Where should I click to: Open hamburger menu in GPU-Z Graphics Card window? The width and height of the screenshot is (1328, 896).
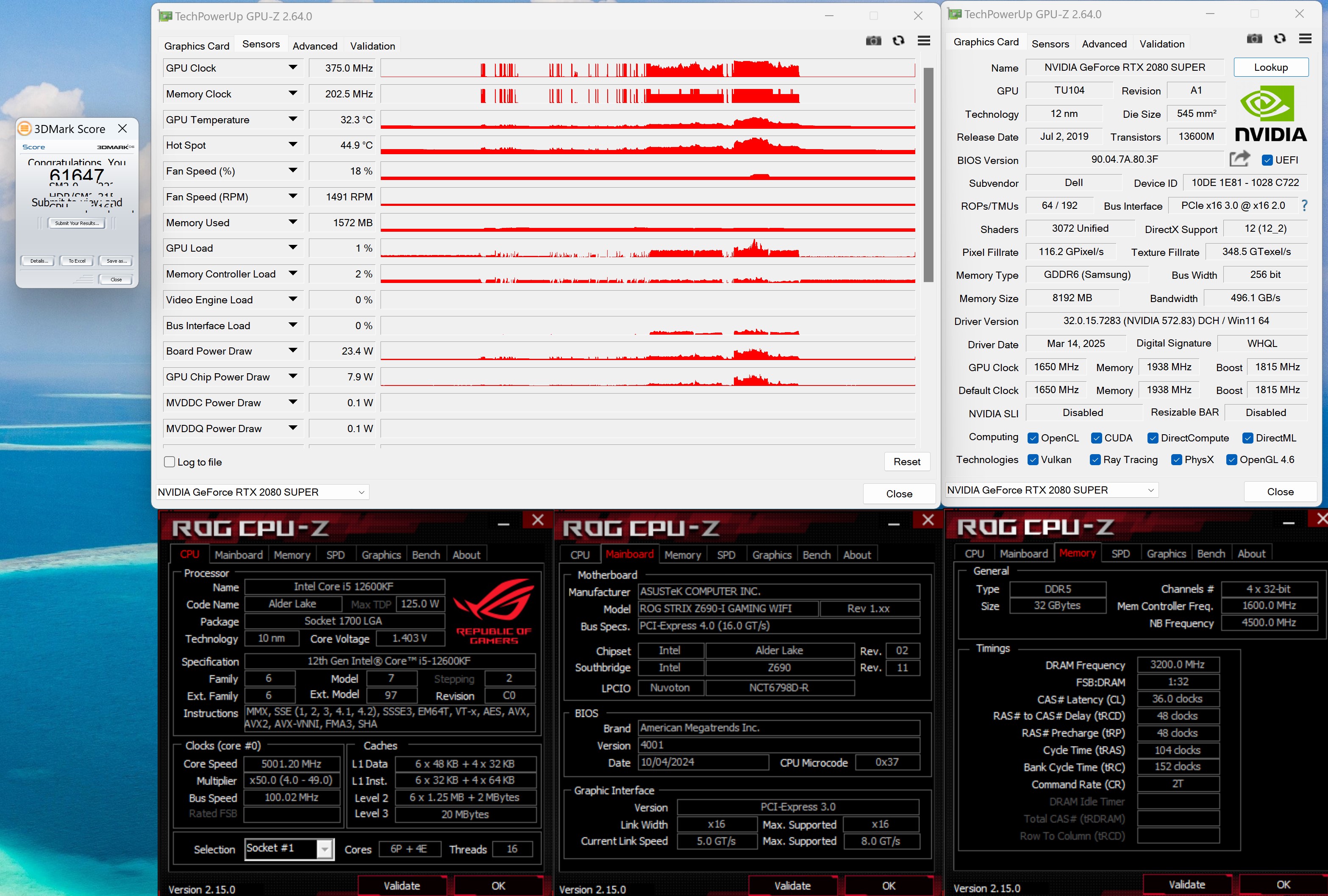[x=1305, y=38]
